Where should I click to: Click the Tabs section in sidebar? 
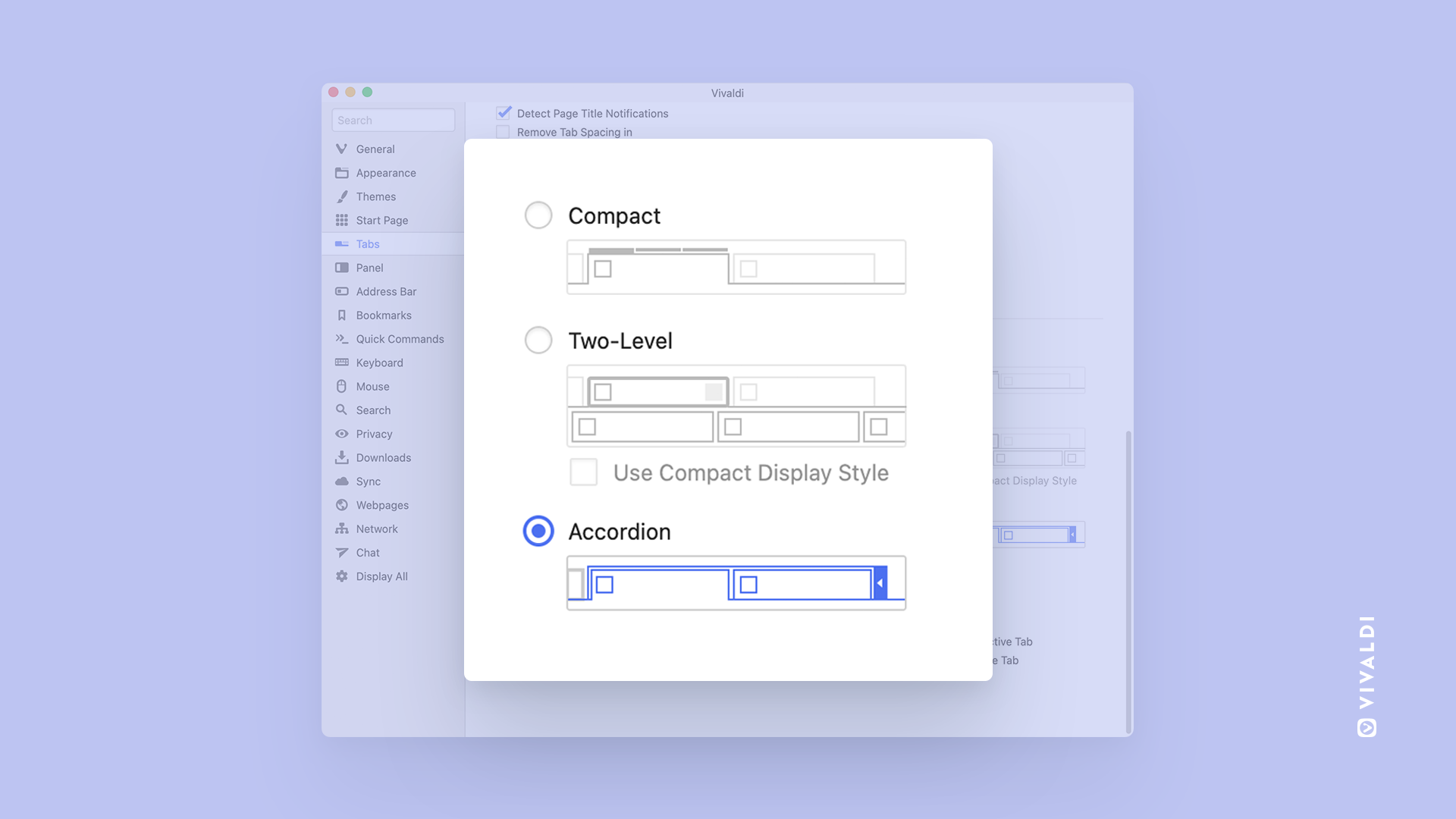367,244
